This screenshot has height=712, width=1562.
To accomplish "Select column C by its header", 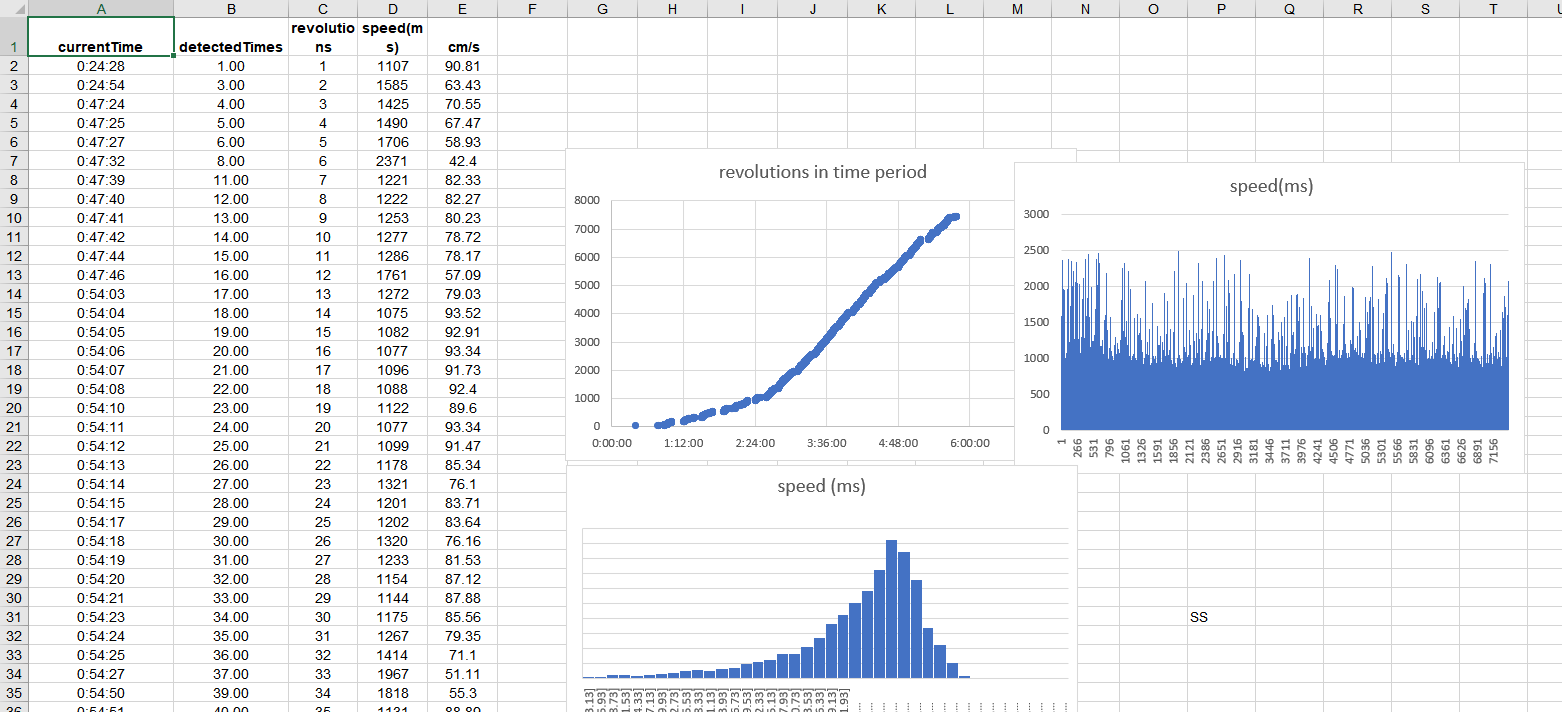I will pos(322,8).
